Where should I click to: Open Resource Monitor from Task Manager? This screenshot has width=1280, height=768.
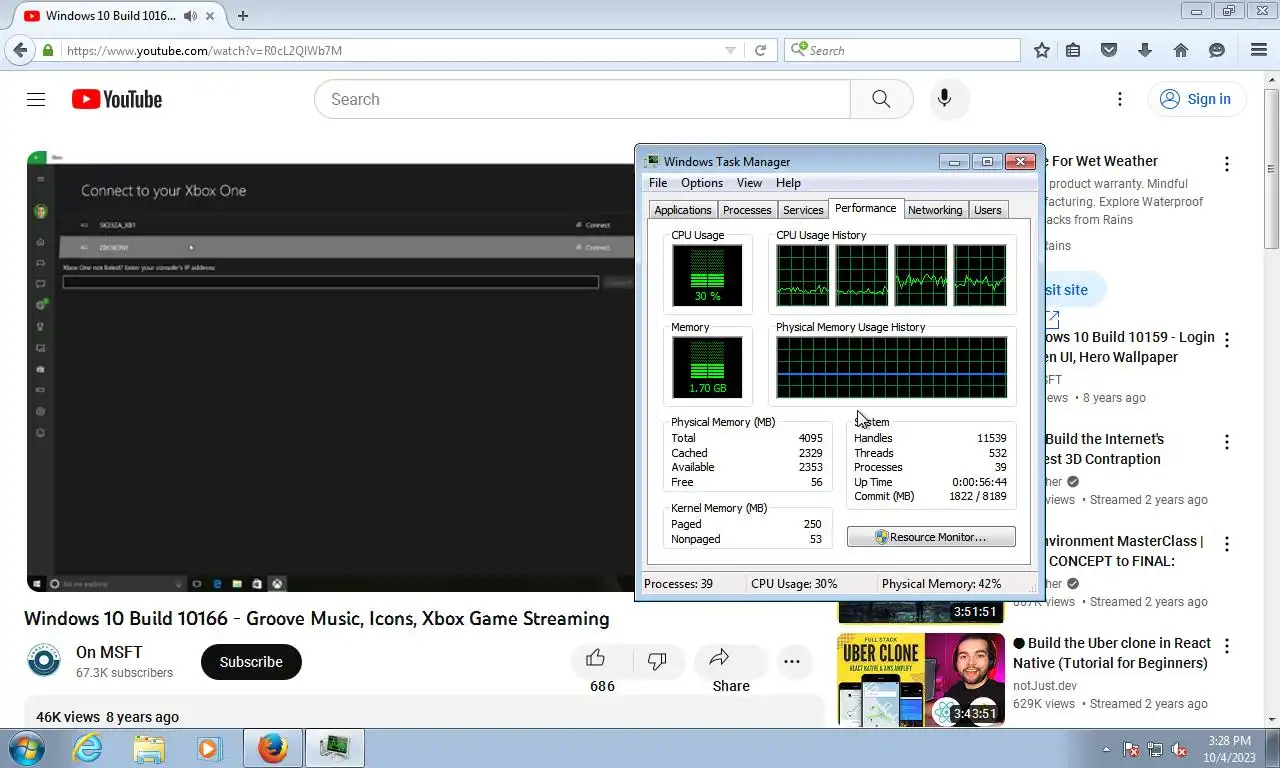931,537
